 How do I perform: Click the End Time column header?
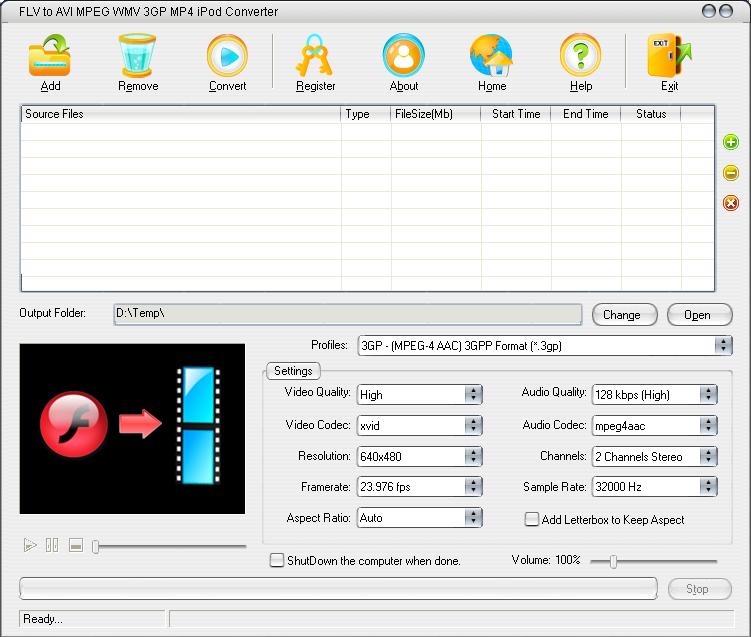point(586,114)
